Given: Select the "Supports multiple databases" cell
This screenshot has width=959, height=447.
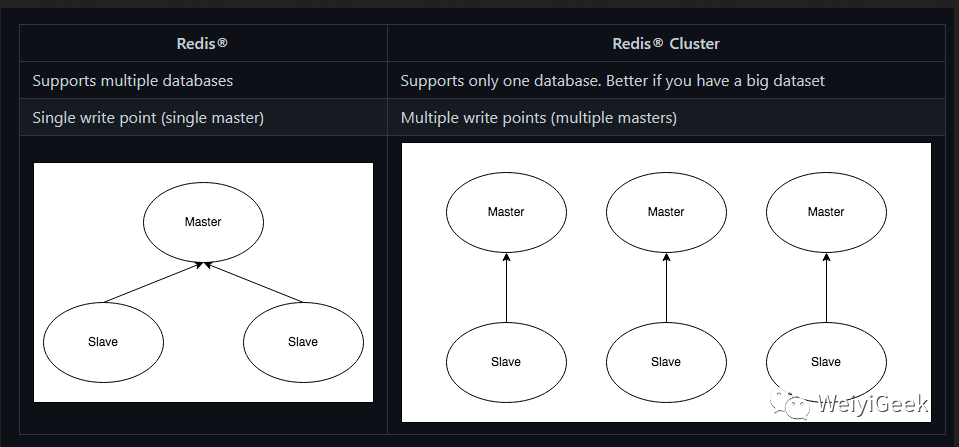Looking at the screenshot, I should click(133, 80).
